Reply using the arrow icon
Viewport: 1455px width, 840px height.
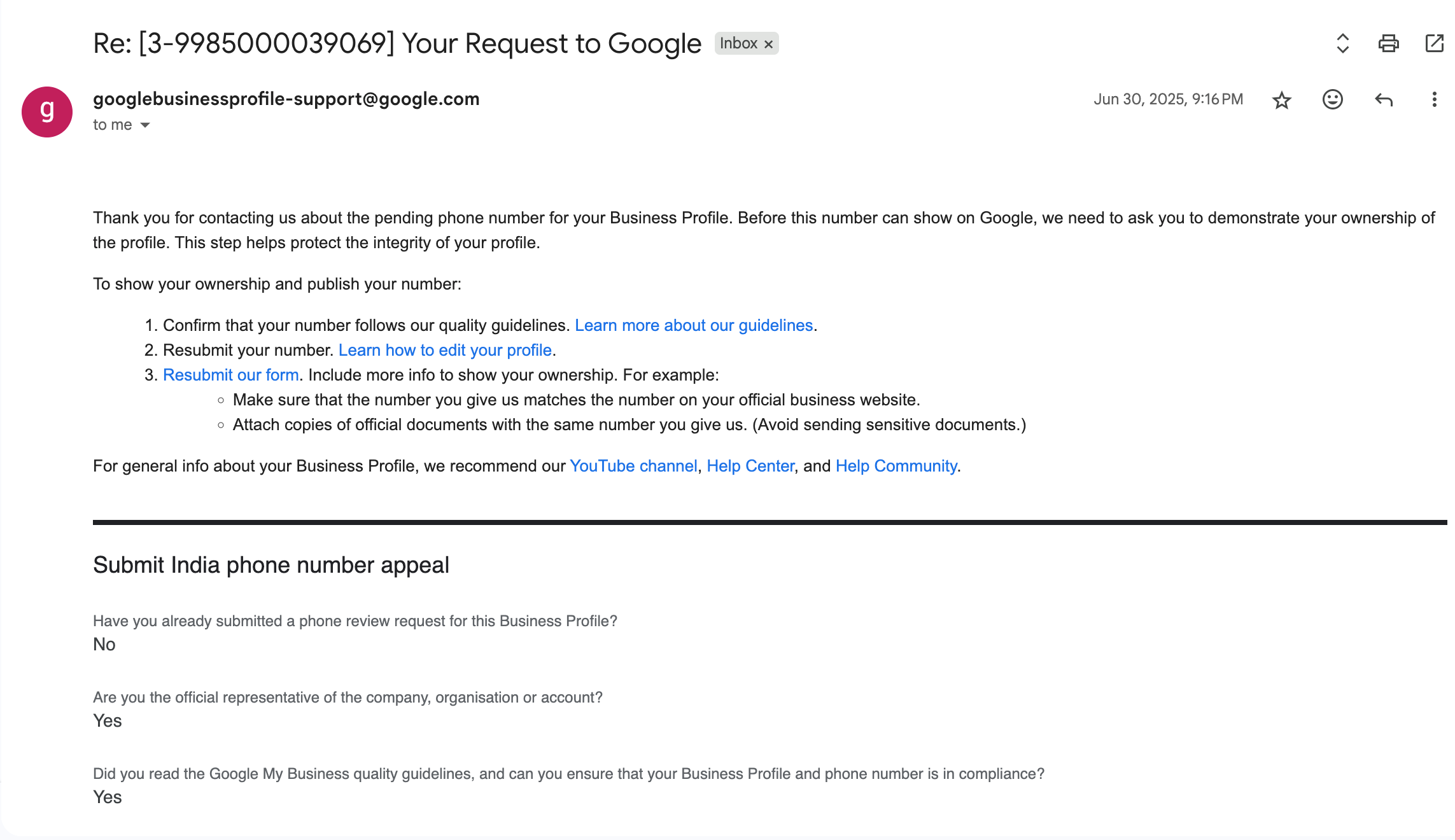[x=1383, y=99]
